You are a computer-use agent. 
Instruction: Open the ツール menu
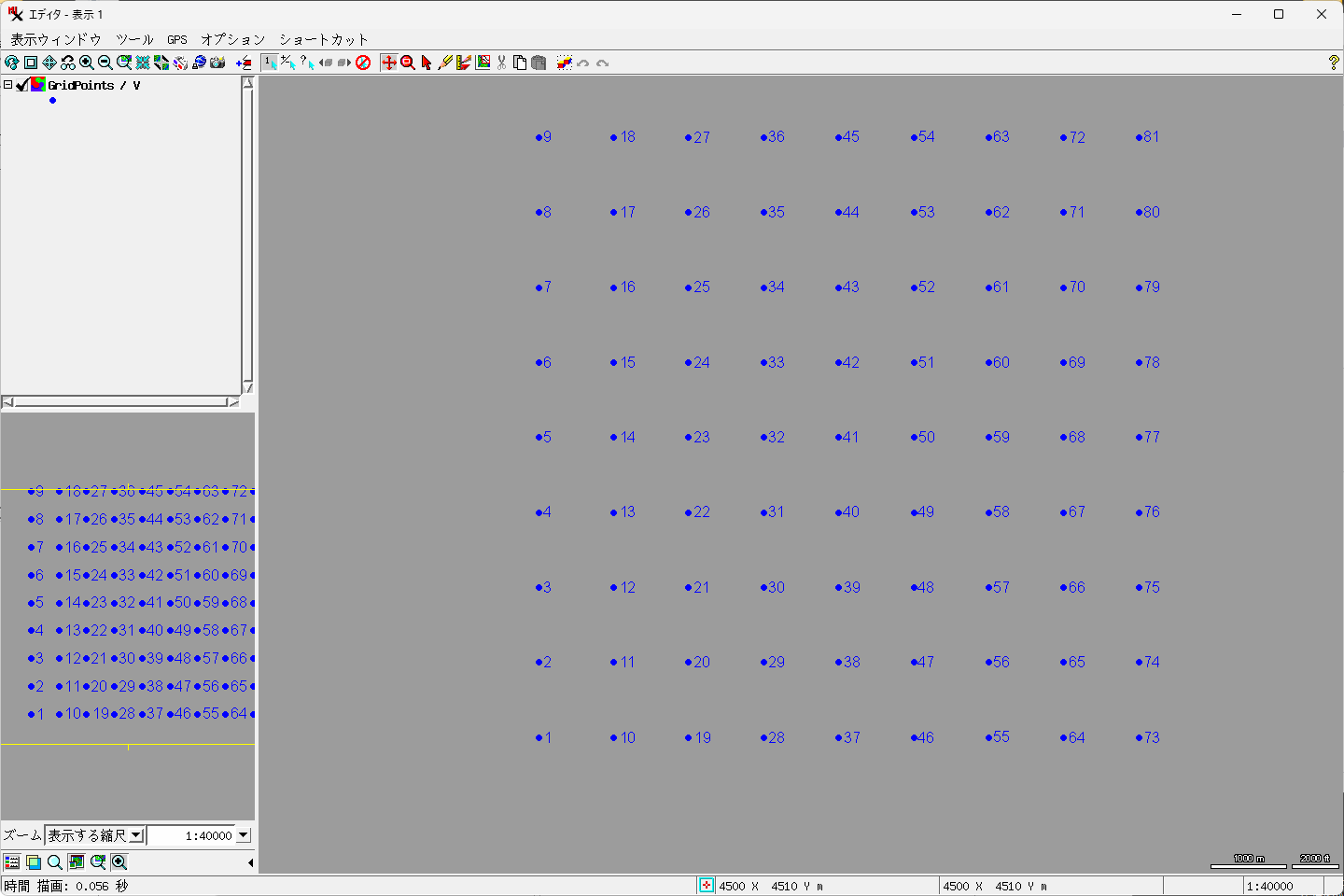click(134, 39)
